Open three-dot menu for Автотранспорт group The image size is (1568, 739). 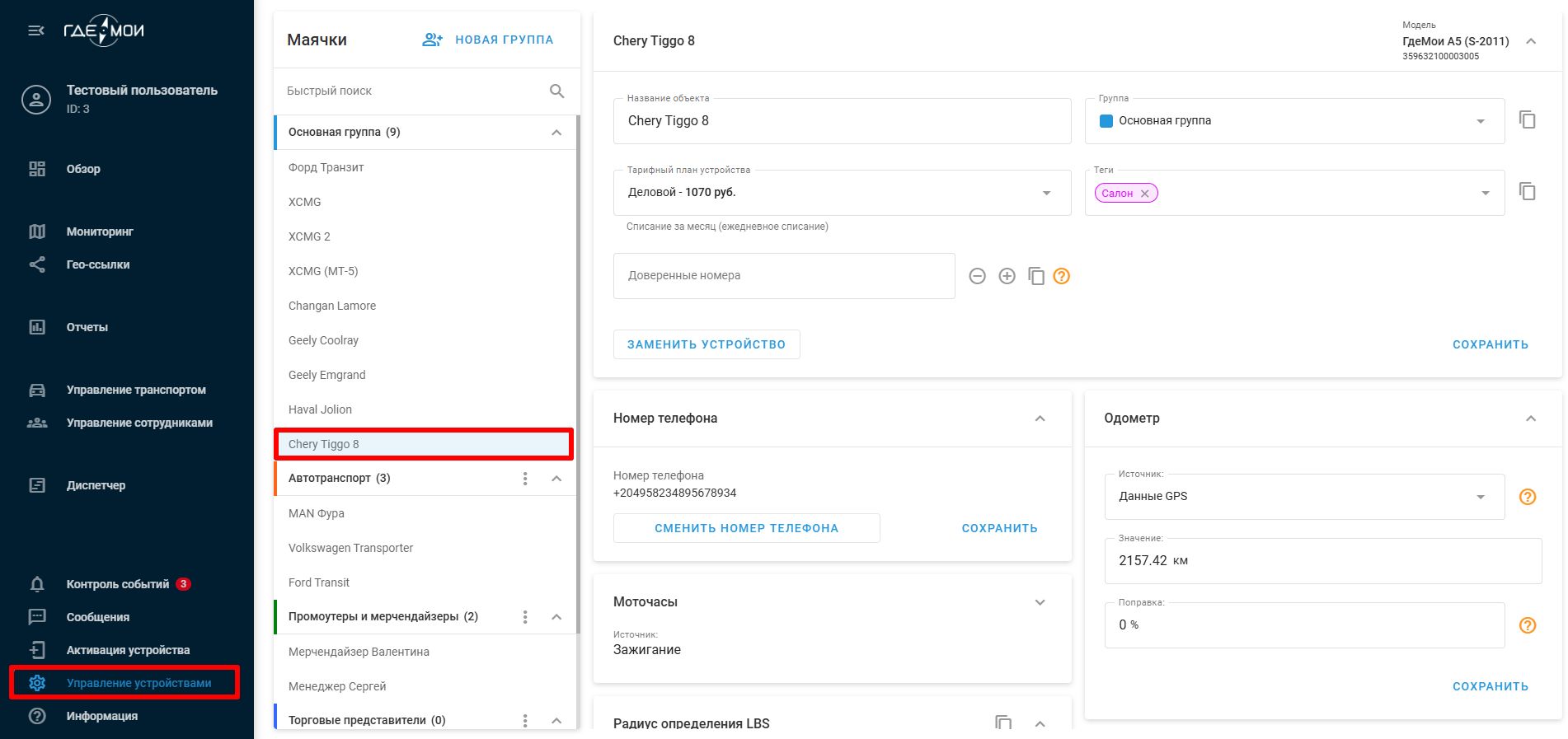click(525, 479)
